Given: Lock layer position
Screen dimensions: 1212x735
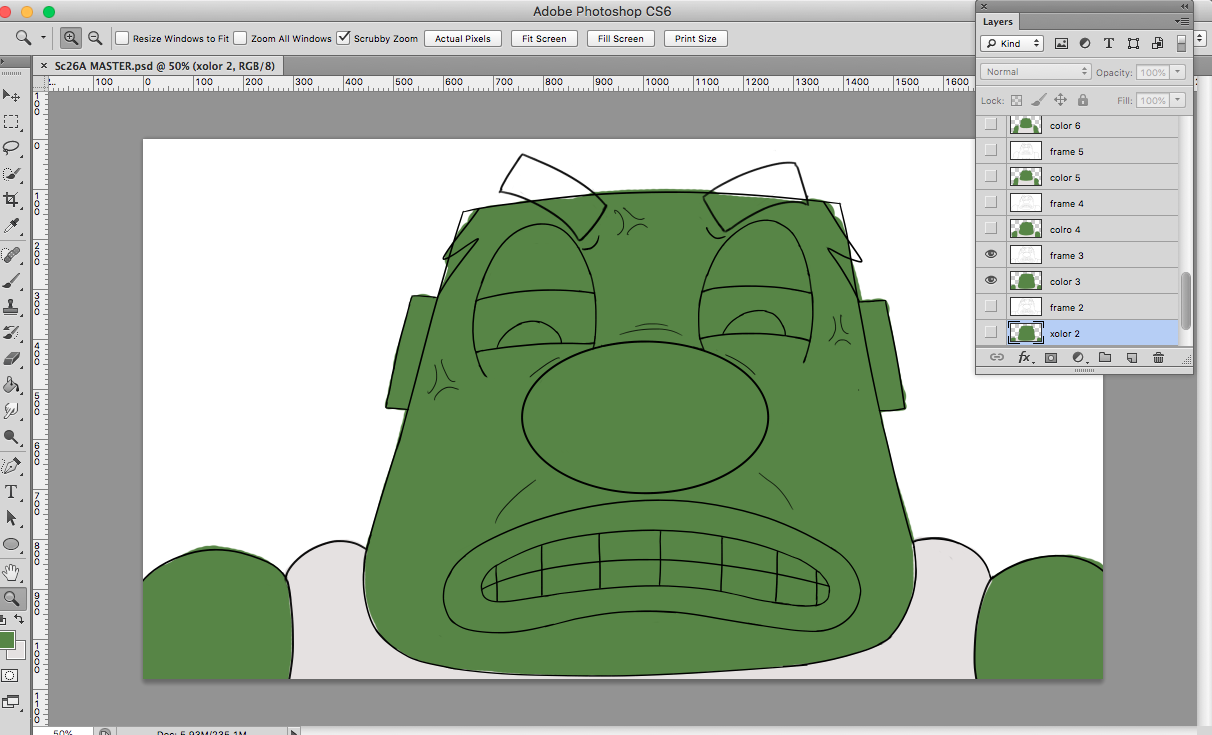Looking at the screenshot, I should [1060, 100].
